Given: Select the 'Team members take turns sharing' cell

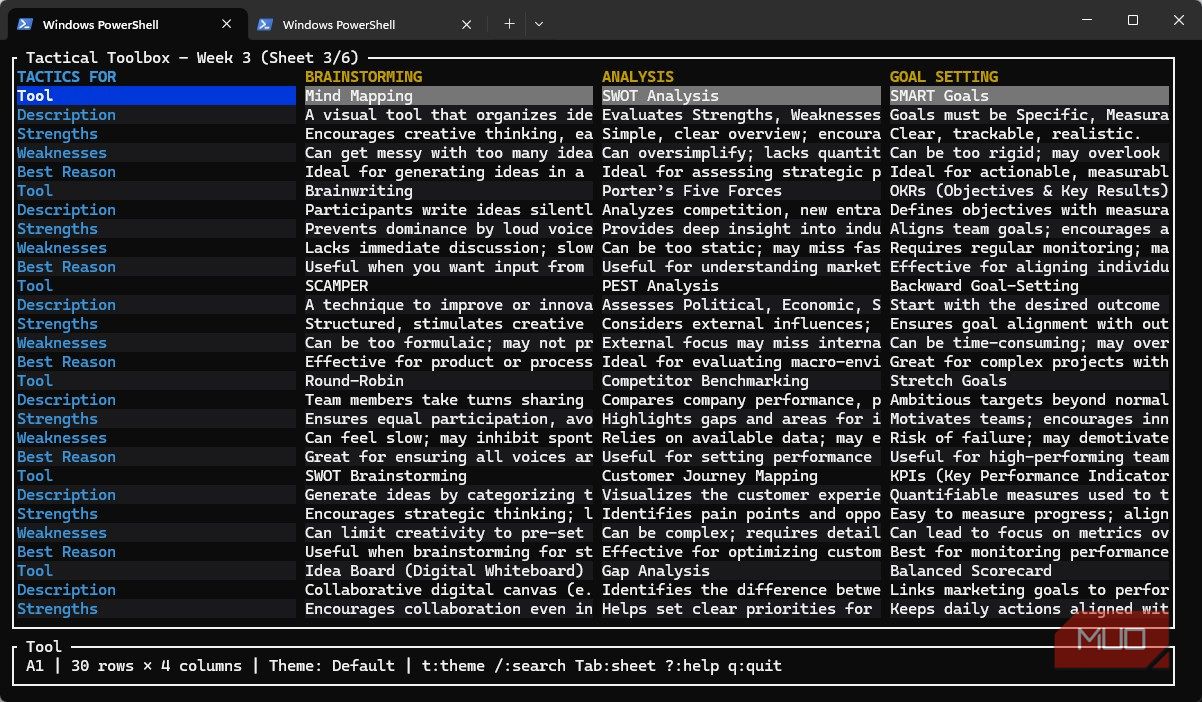Looking at the screenshot, I should click(x=449, y=400).
